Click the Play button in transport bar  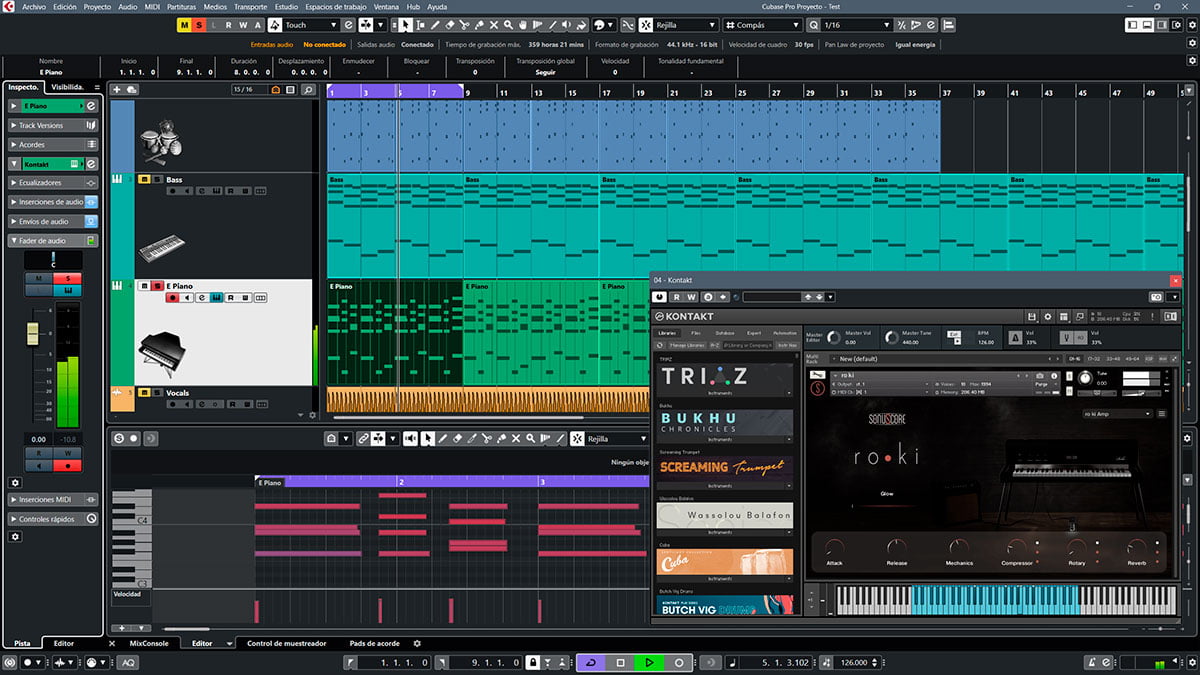(649, 662)
